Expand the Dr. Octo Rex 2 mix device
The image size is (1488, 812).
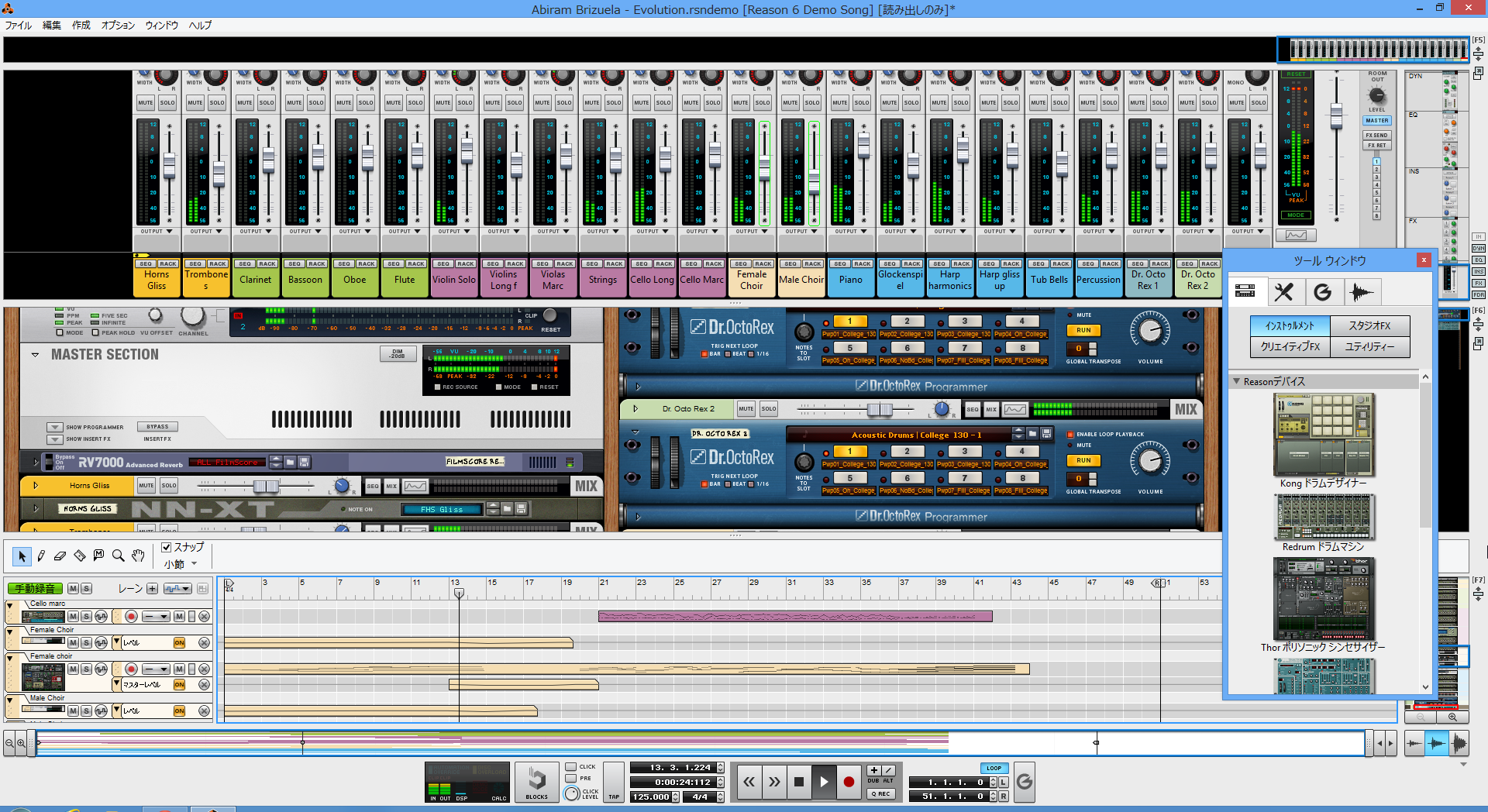pyautogui.click(x=635, y=408)
